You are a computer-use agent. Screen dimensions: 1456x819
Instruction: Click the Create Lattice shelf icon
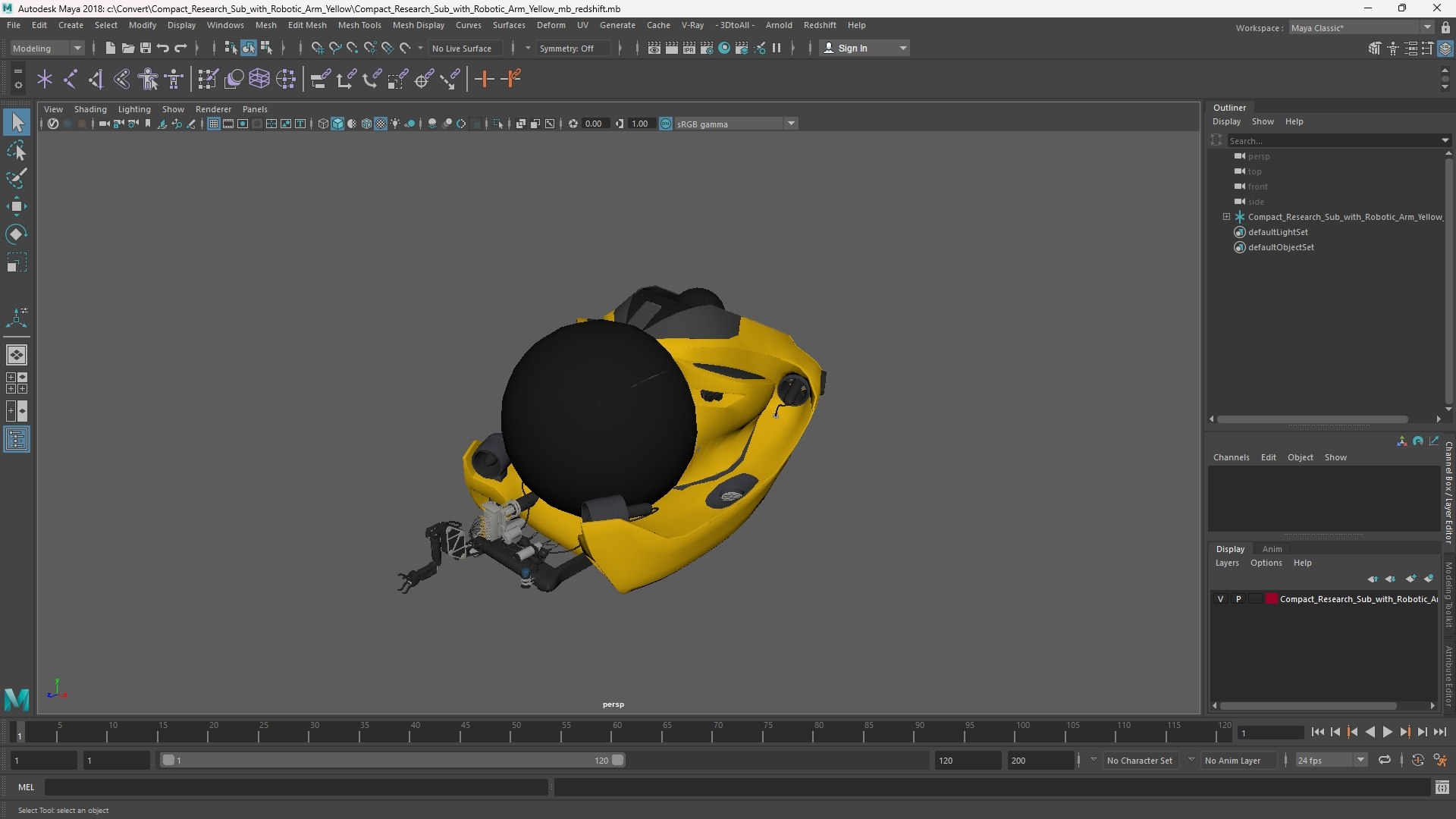pos(259,79)
